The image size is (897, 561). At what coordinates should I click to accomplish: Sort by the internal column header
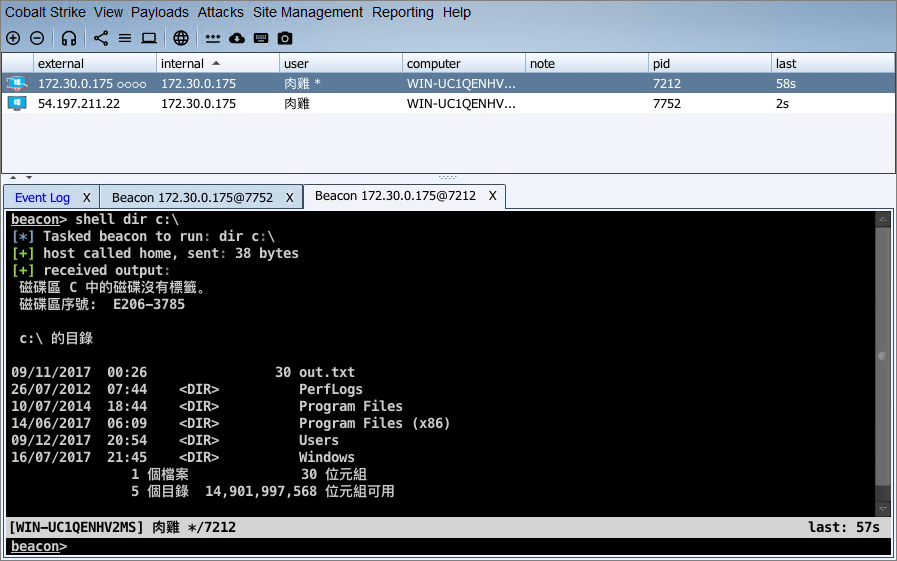point(218,63)
